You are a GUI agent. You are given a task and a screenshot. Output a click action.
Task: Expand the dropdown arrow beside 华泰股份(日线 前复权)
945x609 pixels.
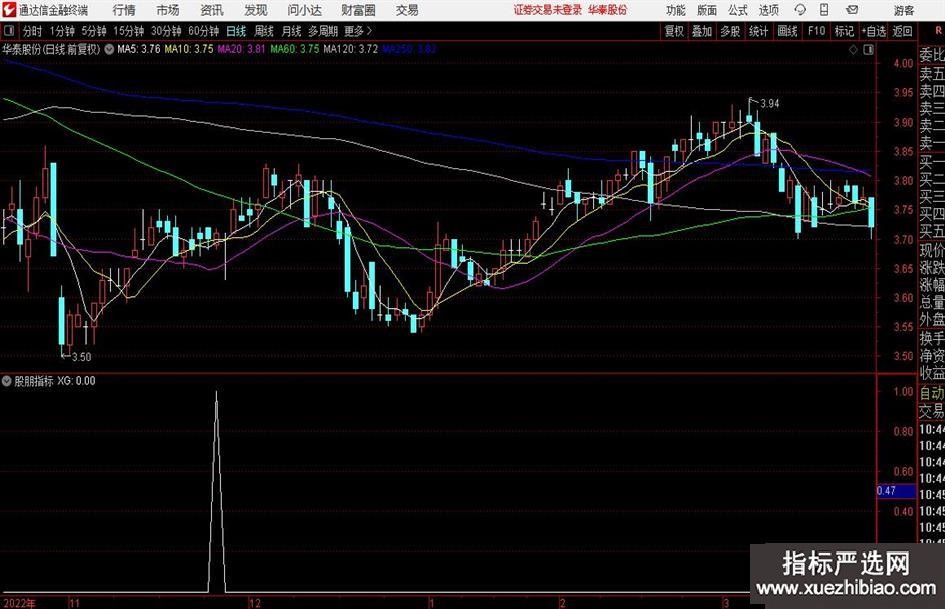[109, 50]
